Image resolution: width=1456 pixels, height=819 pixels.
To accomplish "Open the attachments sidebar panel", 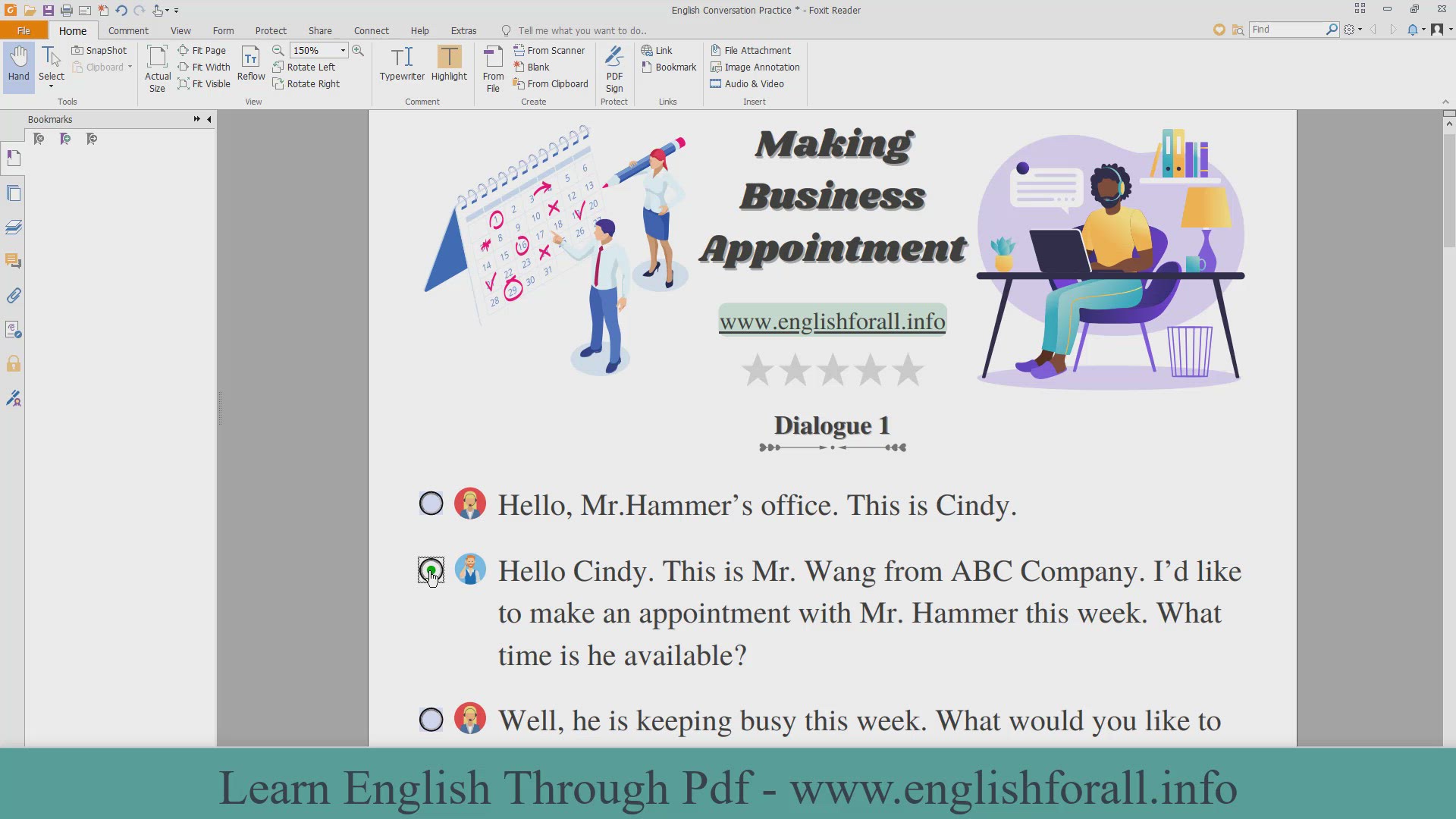I will pyautogui.click(x=14, y=296).
